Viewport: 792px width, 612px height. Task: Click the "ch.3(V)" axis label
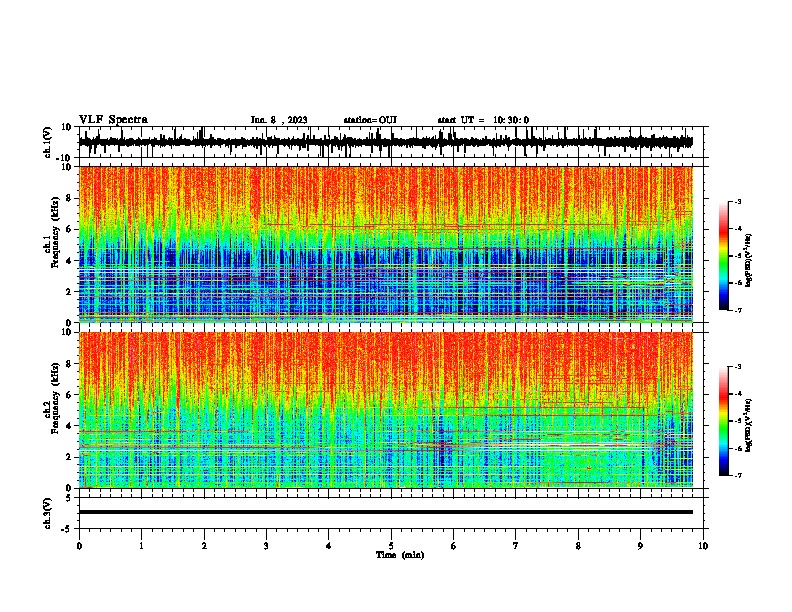click(48, 513)
